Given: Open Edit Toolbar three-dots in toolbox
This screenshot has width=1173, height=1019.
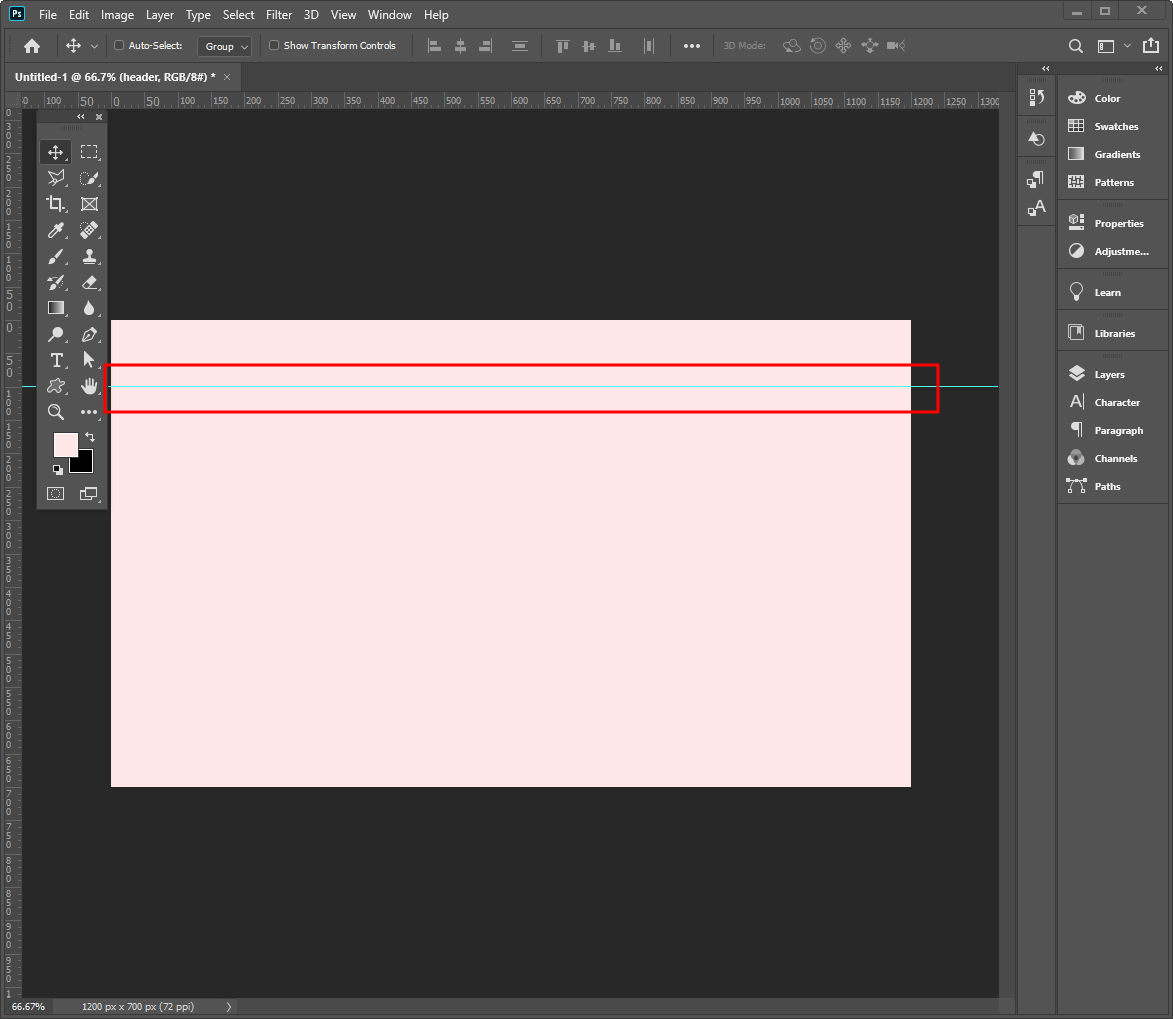Looking at the screenshot, I should point(89,412).
